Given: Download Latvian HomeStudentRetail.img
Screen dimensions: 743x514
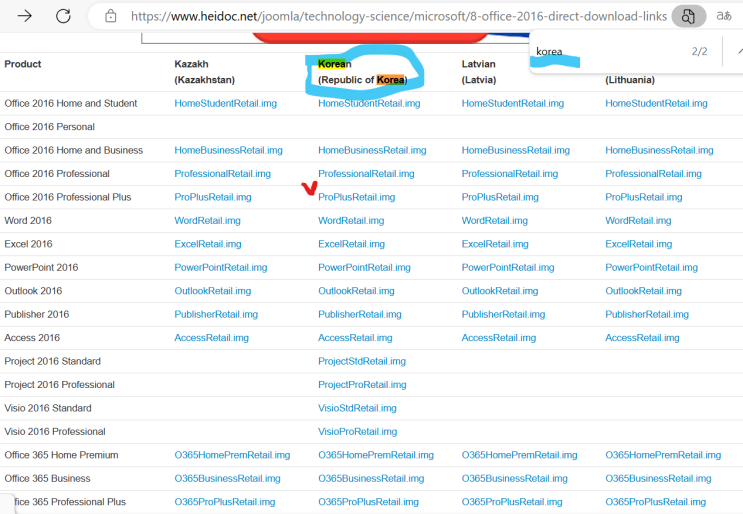Looking at the screenshot, I should click(x=513, y=103).
